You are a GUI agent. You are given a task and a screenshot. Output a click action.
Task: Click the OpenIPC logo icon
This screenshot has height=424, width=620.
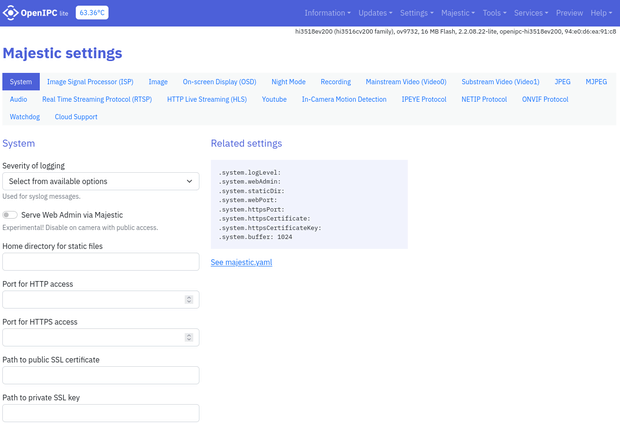click(x=10, y=13)
